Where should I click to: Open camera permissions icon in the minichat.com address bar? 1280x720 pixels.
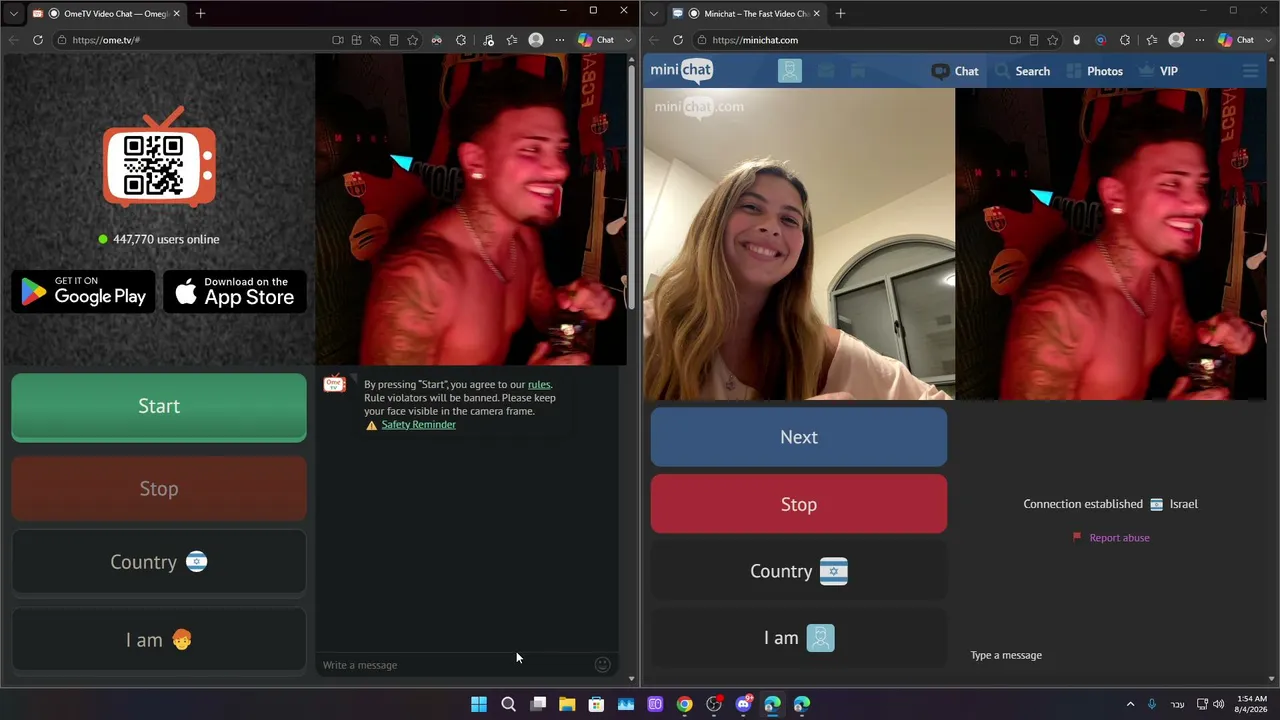click(x=1015, y=40)
